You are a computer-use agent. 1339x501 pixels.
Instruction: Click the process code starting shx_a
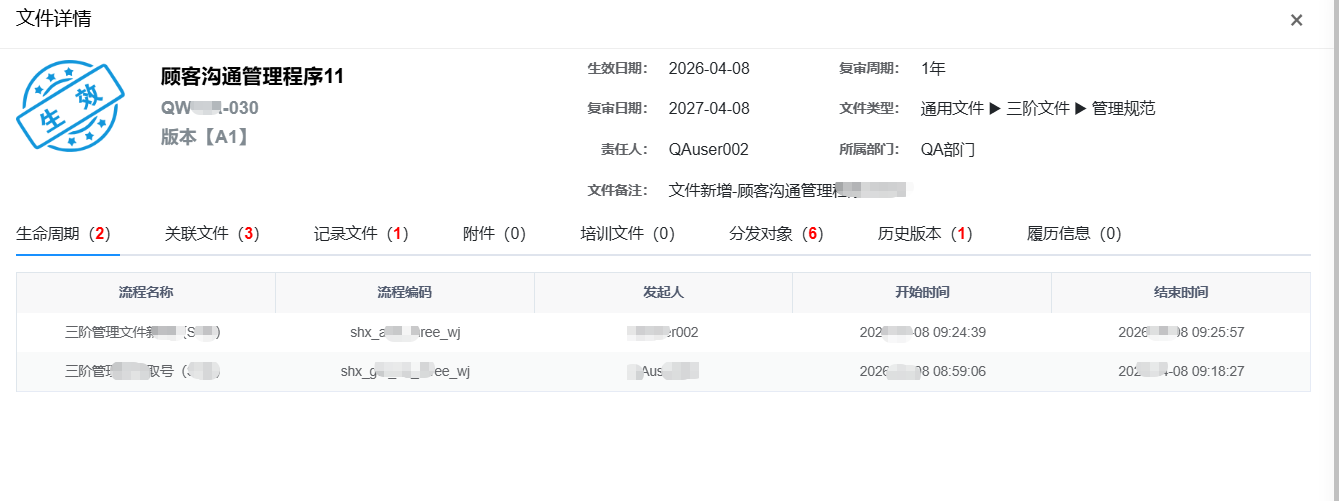(x=405, y=332)
